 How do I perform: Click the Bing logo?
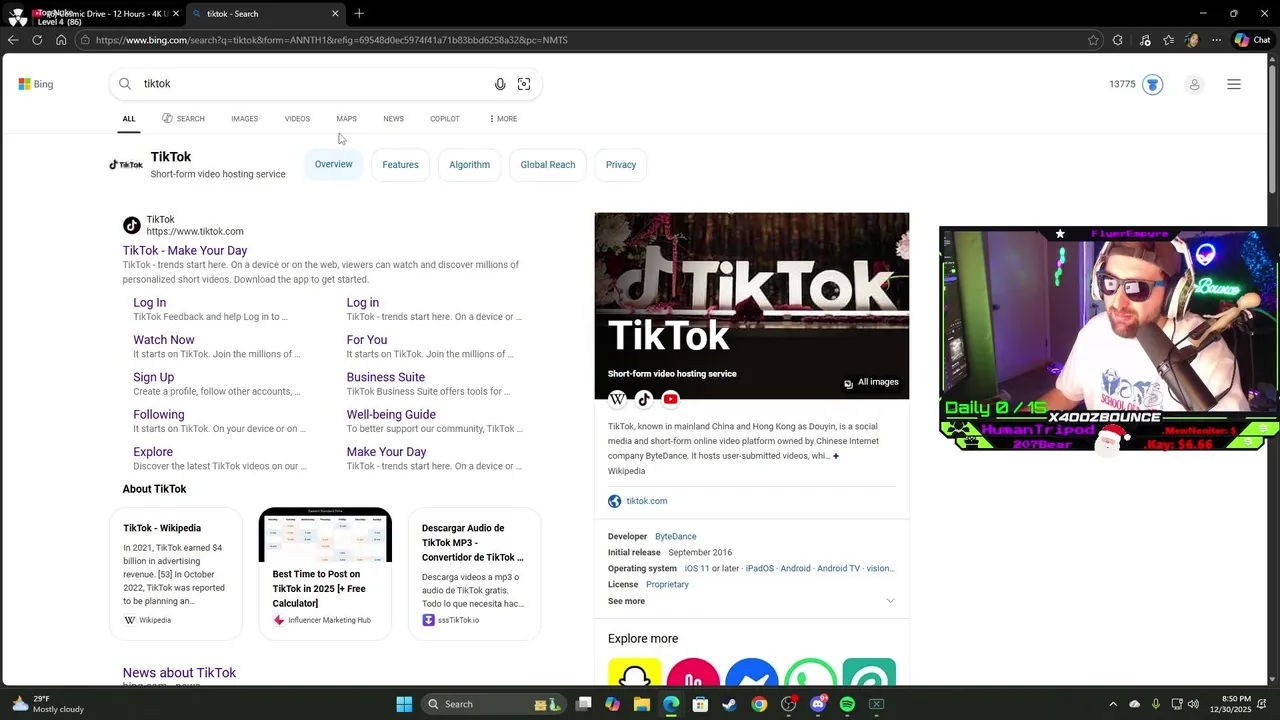pos(36,84)
